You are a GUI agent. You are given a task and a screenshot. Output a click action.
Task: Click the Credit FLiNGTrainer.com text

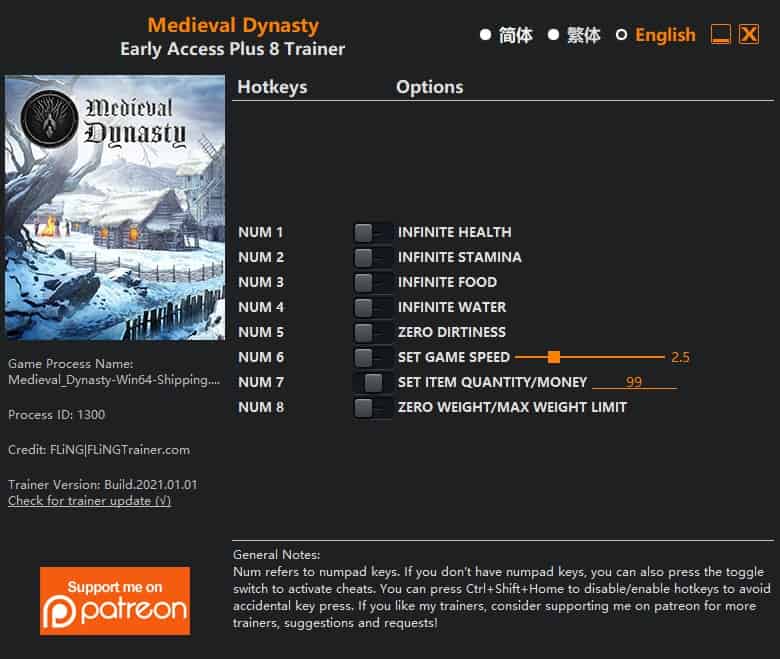coord(99,450)
